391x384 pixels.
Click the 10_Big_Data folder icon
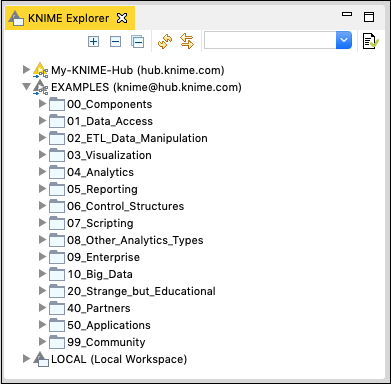click(57, 274)
